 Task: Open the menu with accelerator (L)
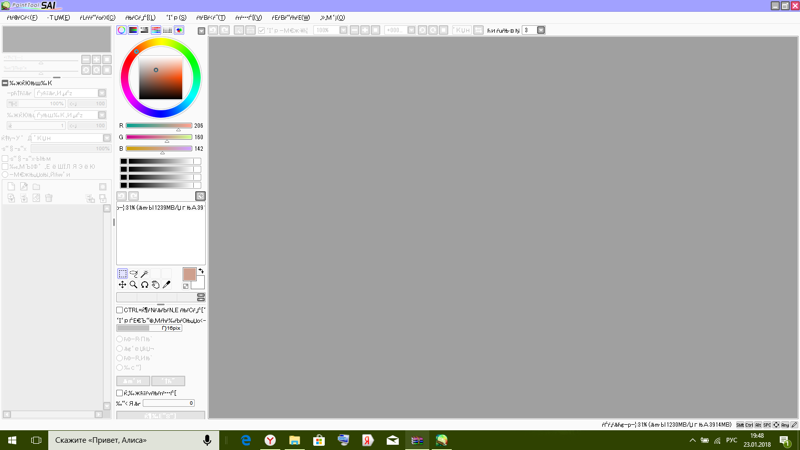coord(140,17)
